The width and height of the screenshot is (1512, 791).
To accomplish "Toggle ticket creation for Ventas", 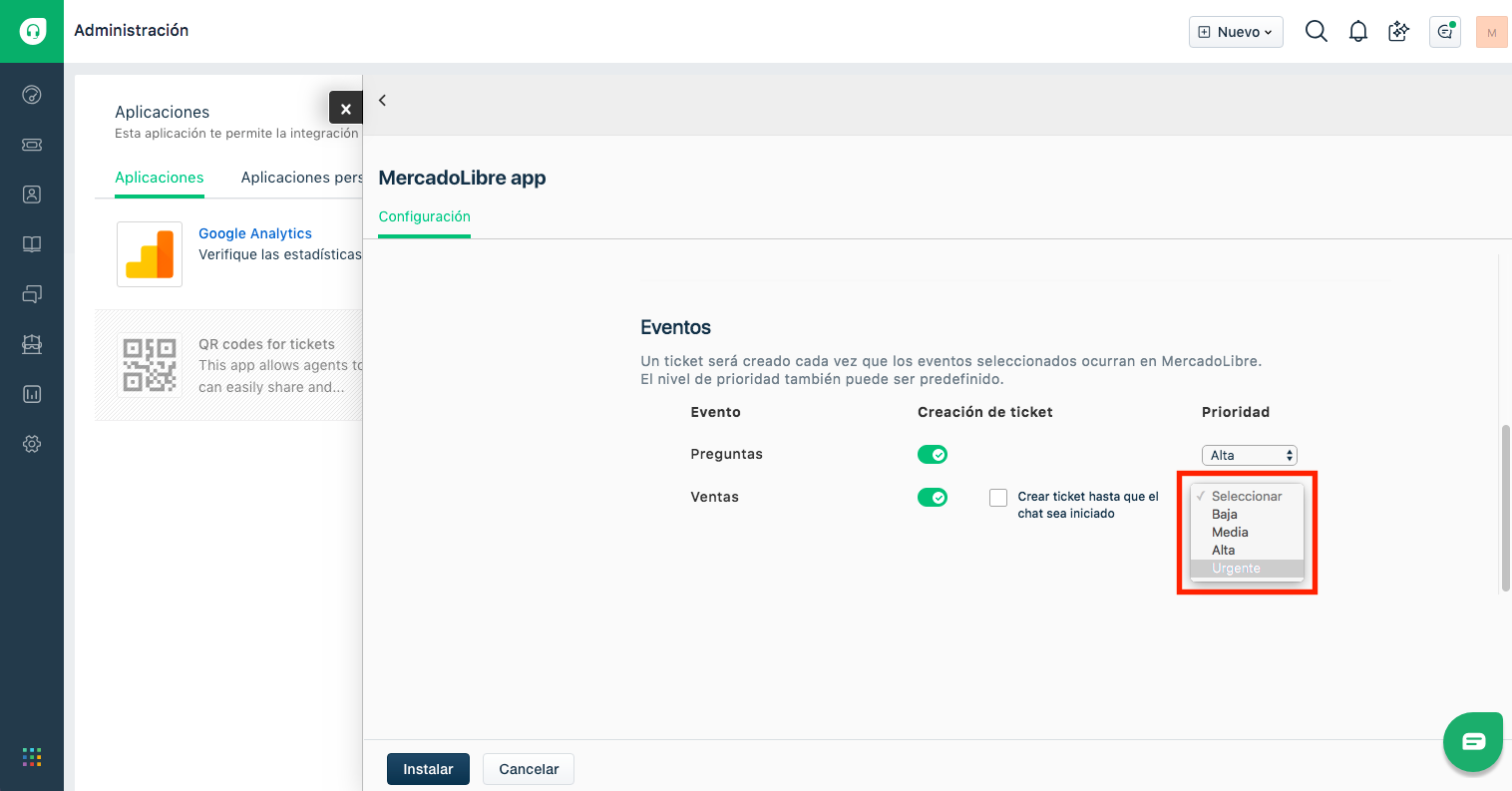I will (x=933, y=498).
